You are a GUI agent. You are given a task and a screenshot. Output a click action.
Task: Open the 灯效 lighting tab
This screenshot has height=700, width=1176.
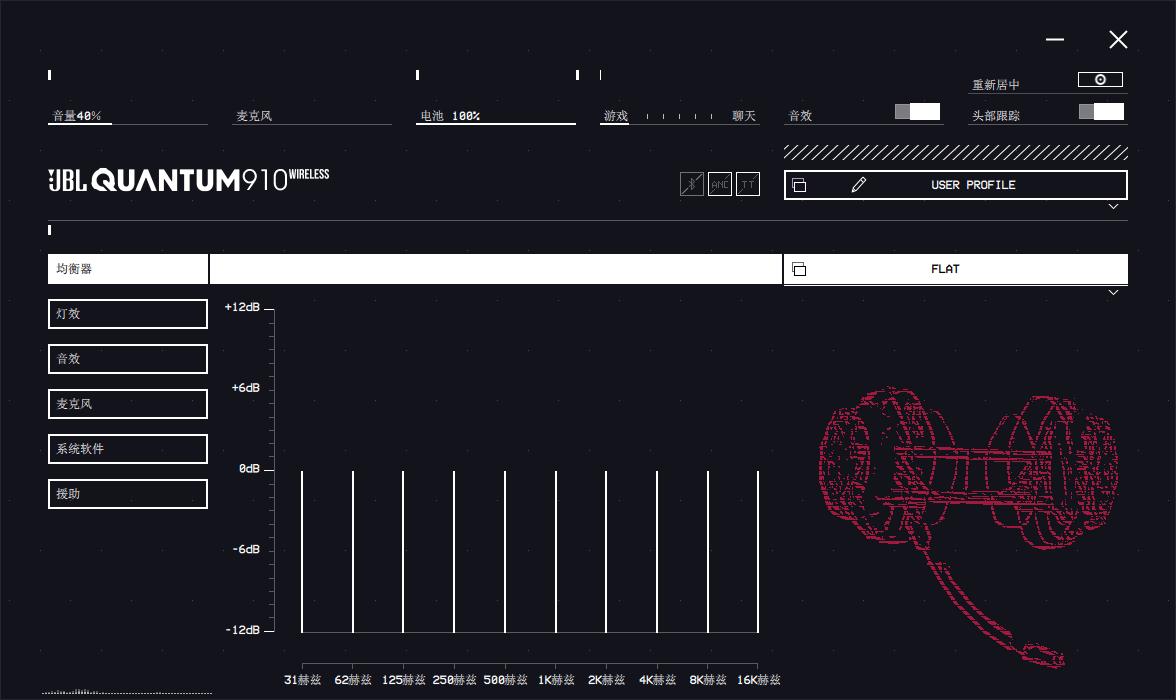point(128,314)
